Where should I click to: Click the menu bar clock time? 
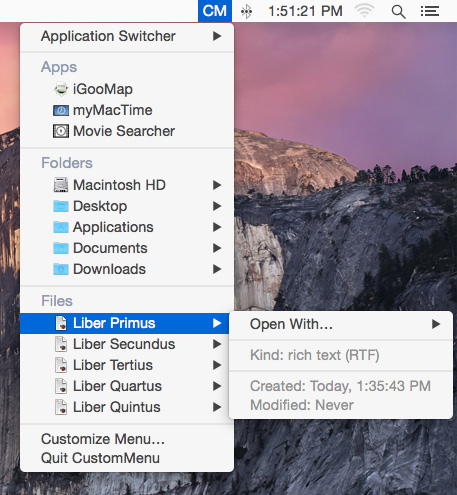305,11
